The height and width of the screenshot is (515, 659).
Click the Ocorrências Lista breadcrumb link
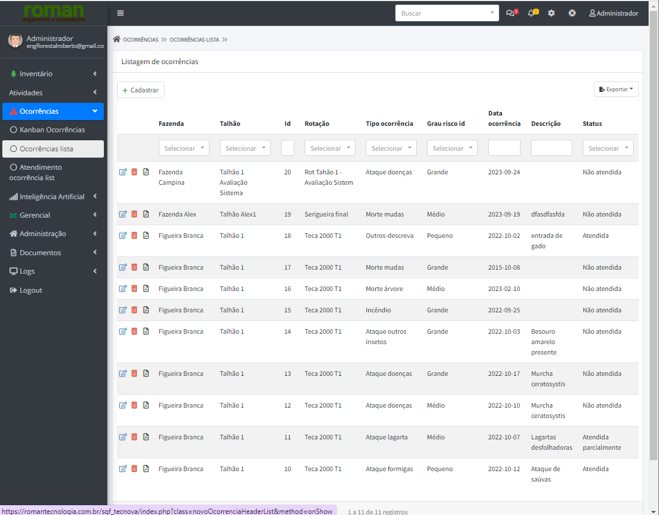(194, 40)
